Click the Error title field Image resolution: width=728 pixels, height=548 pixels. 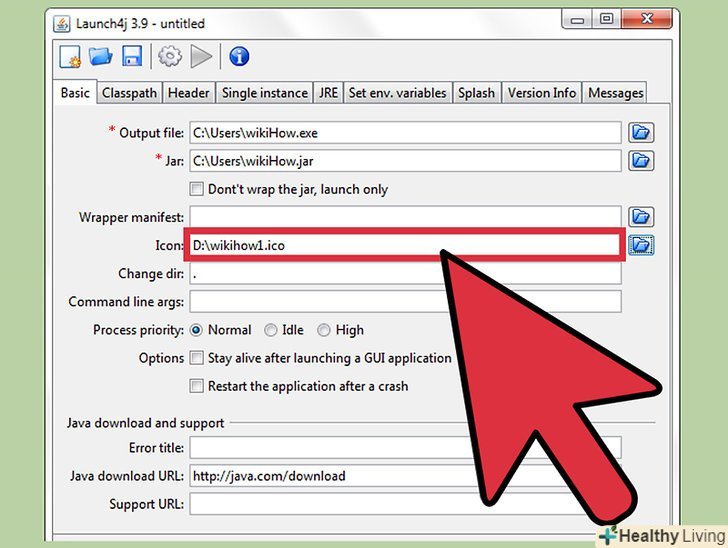(405, 448)
